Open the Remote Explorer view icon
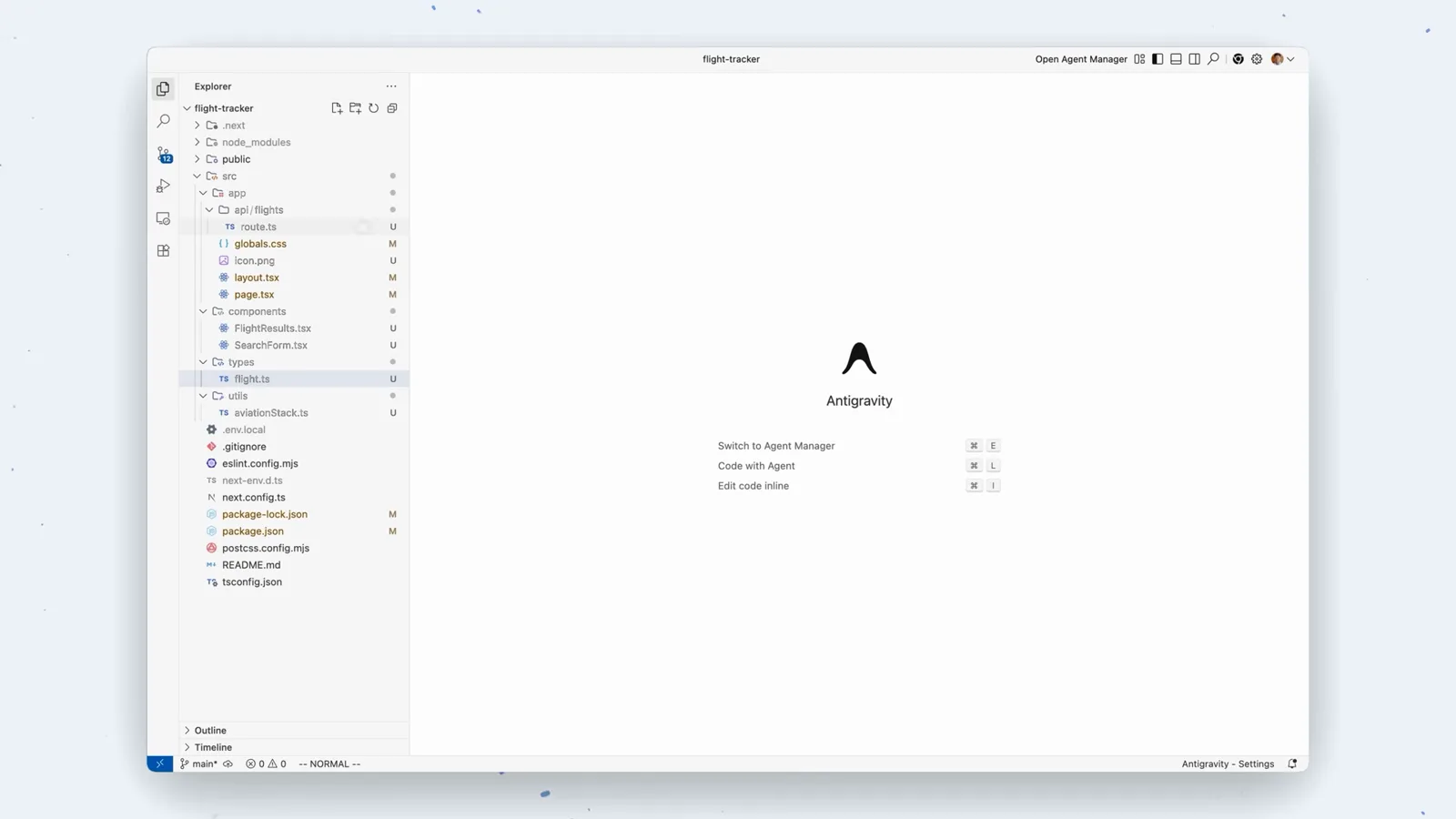Viewport: 1456px width, 819px height. [163, 218]
